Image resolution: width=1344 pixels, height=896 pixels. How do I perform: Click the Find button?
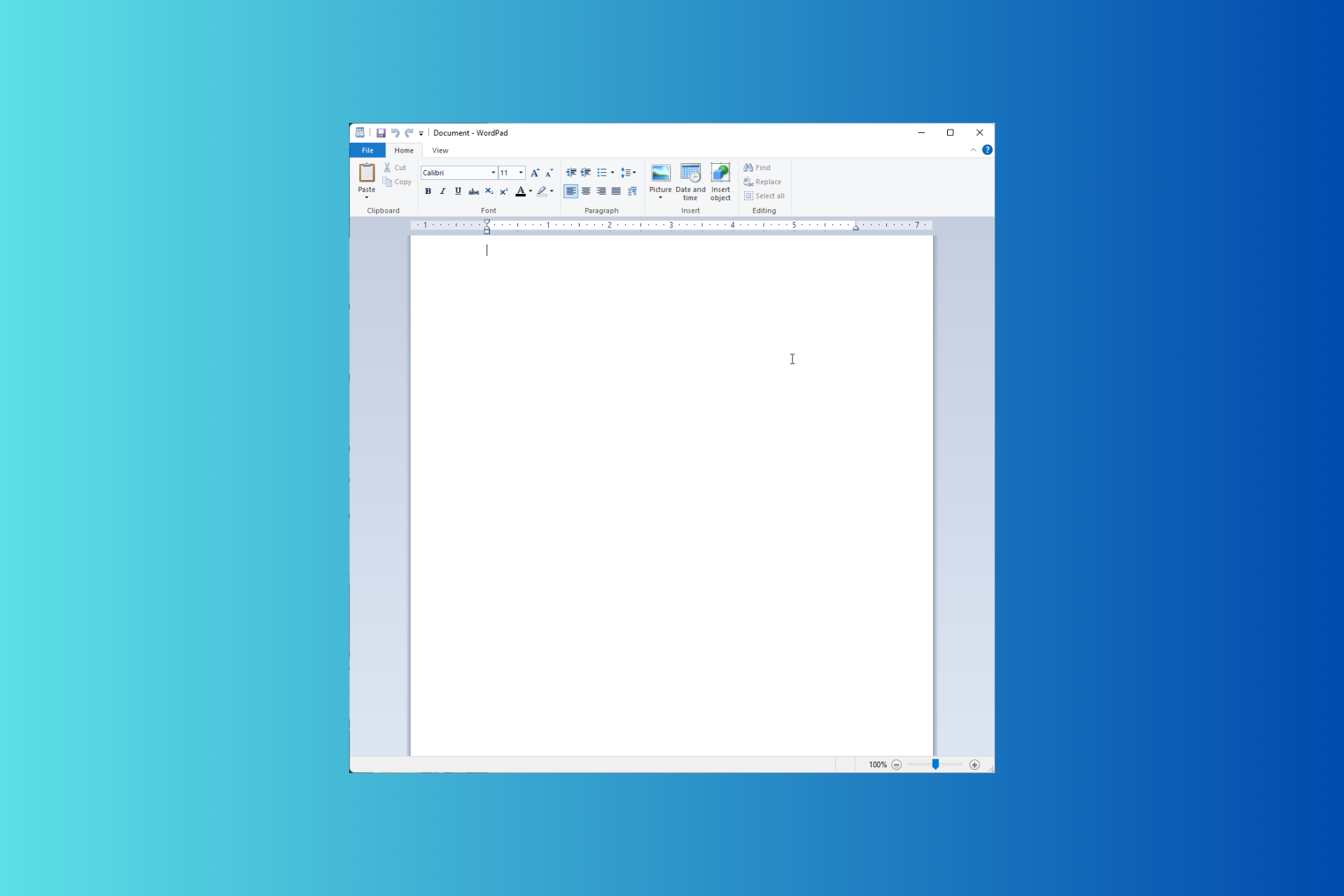tap(757, 168)
